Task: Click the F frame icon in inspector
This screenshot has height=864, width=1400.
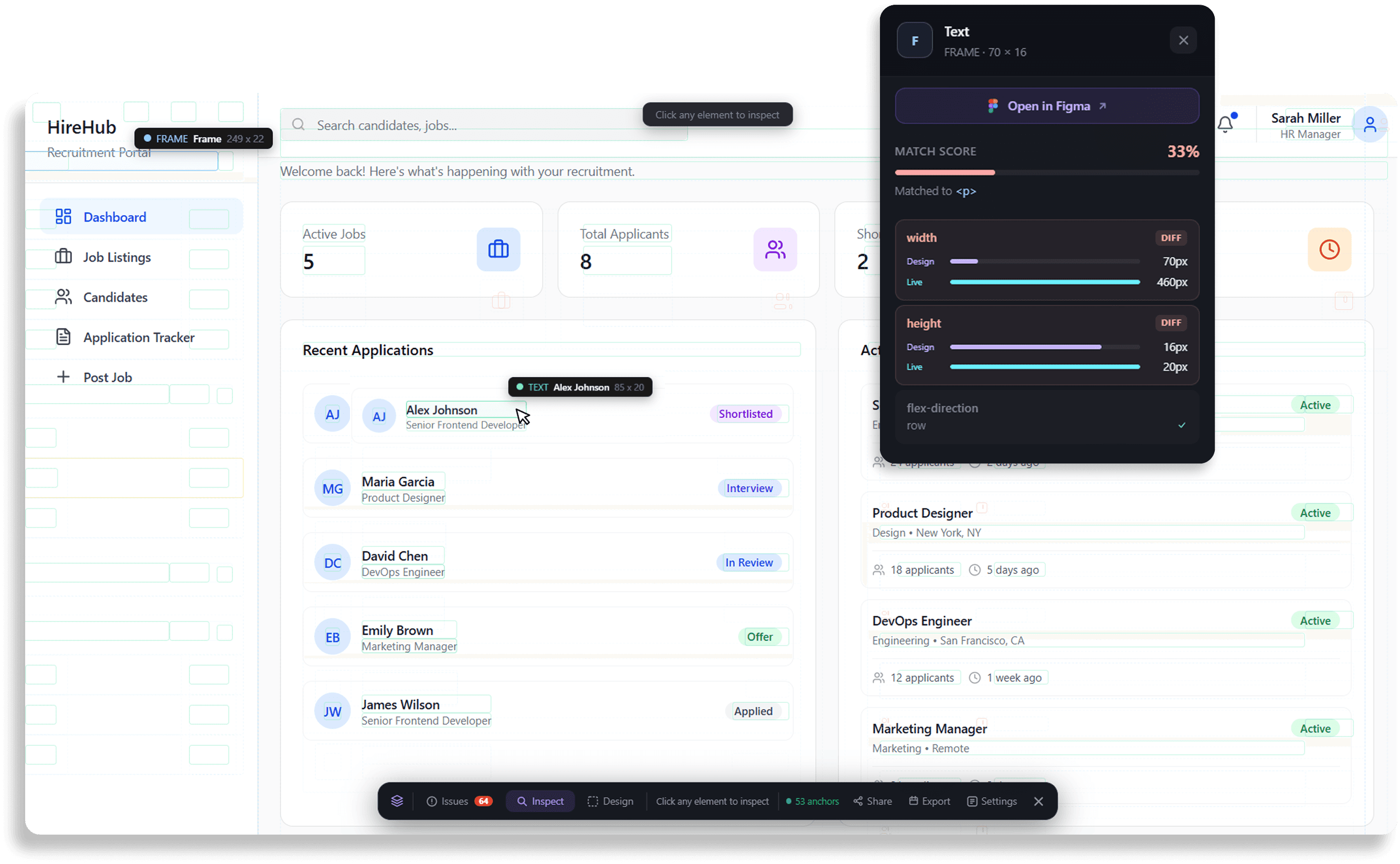Action: [x=915, y=40]
